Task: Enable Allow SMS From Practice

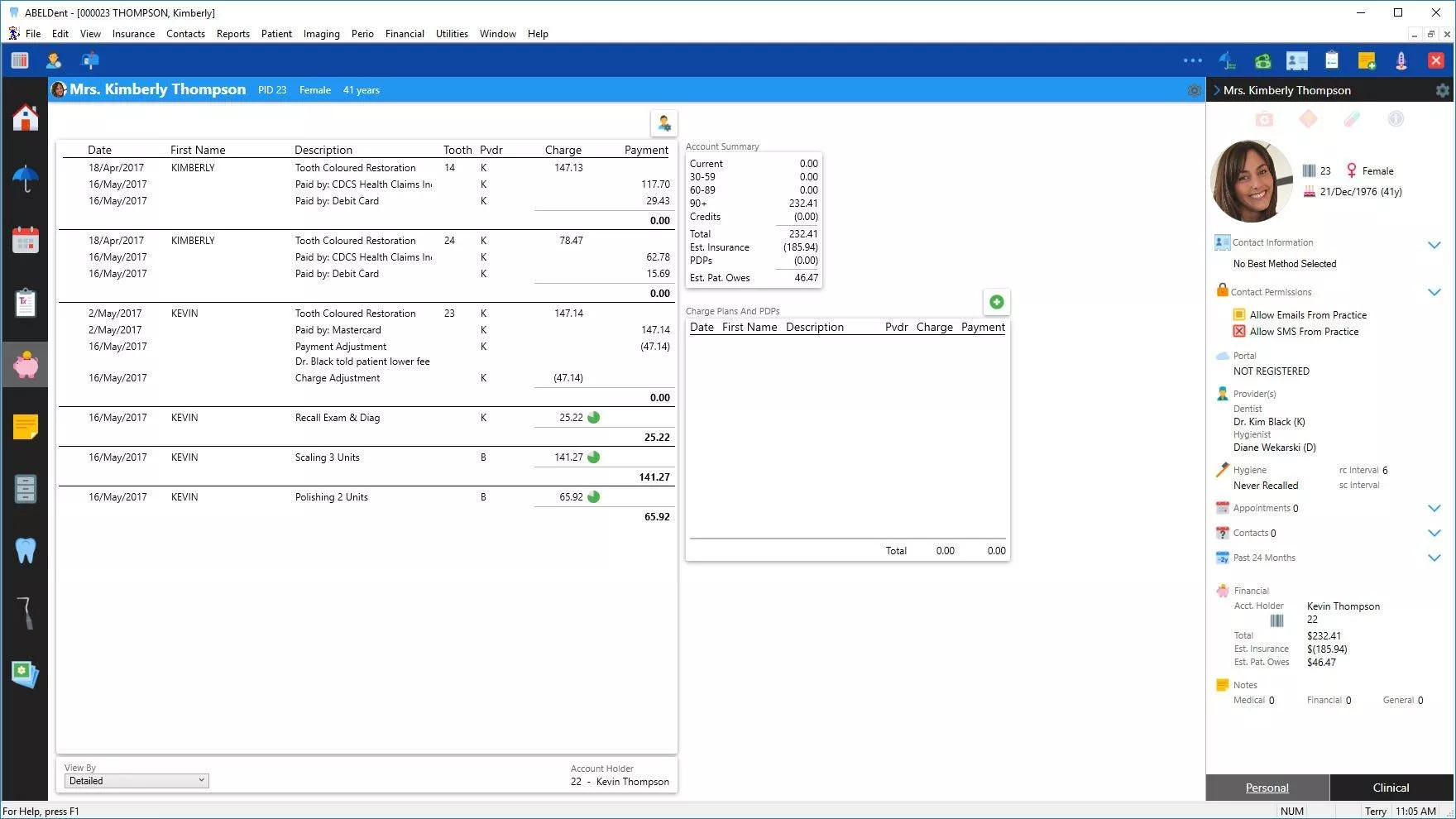Action: (1238, 331)
